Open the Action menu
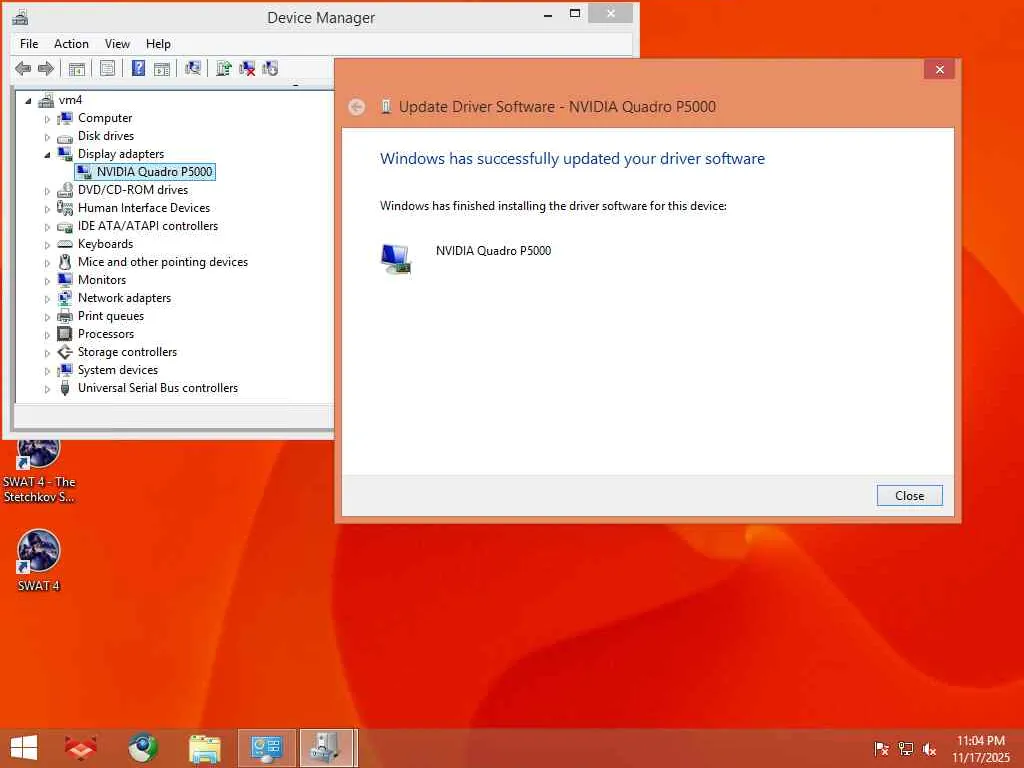The width and height of the screenshot is (1024, 768). 71,44
